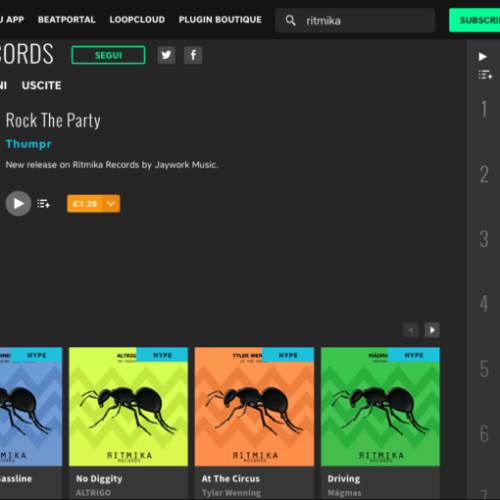The image size is (500, 500).
Task: Open the Loopcloud menu link
Action: (x=137, y=20)
